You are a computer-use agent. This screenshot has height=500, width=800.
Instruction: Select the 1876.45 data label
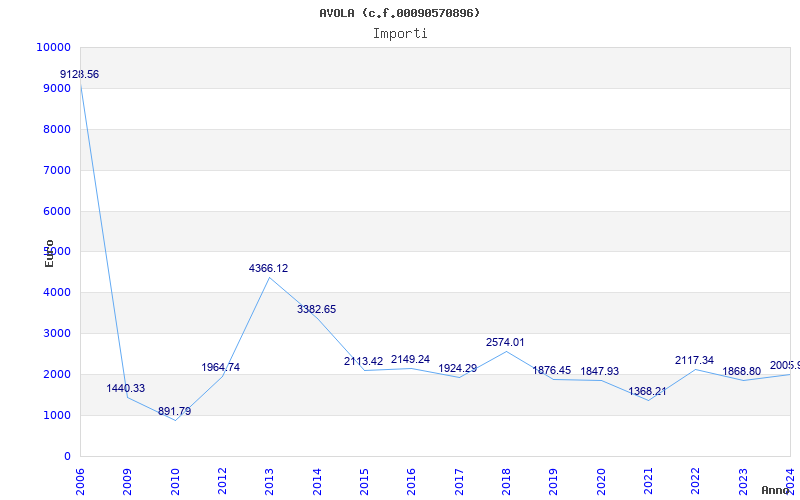(x=552, y=370)
